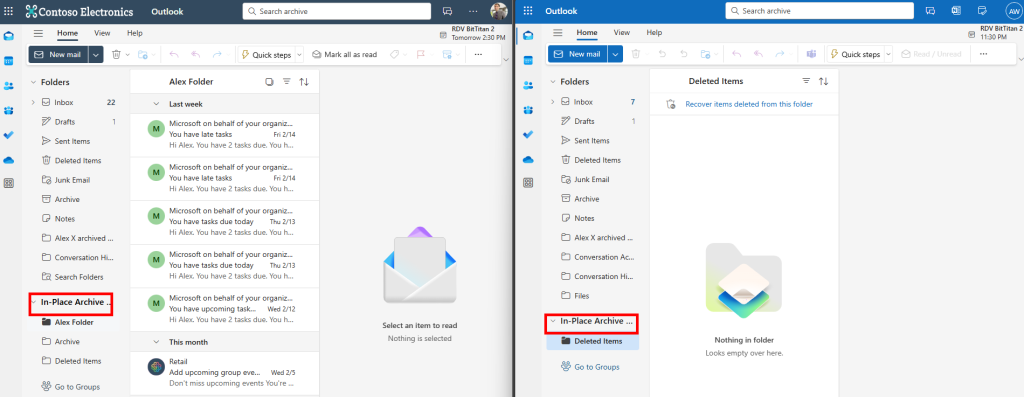Click Reply arrow in Contoso toolbar
This screenshot has height=397, width=1024.
pyautogui.click(x=174, y=55)
